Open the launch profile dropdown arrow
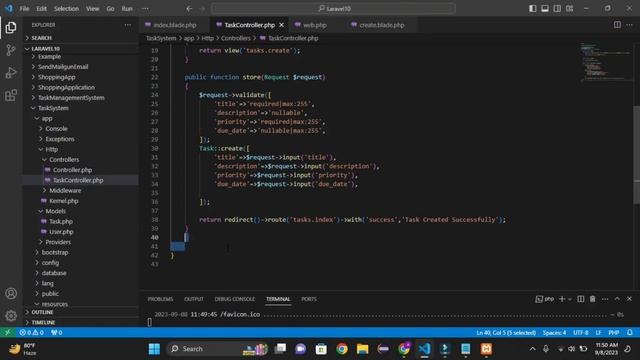 coord(570,299)
